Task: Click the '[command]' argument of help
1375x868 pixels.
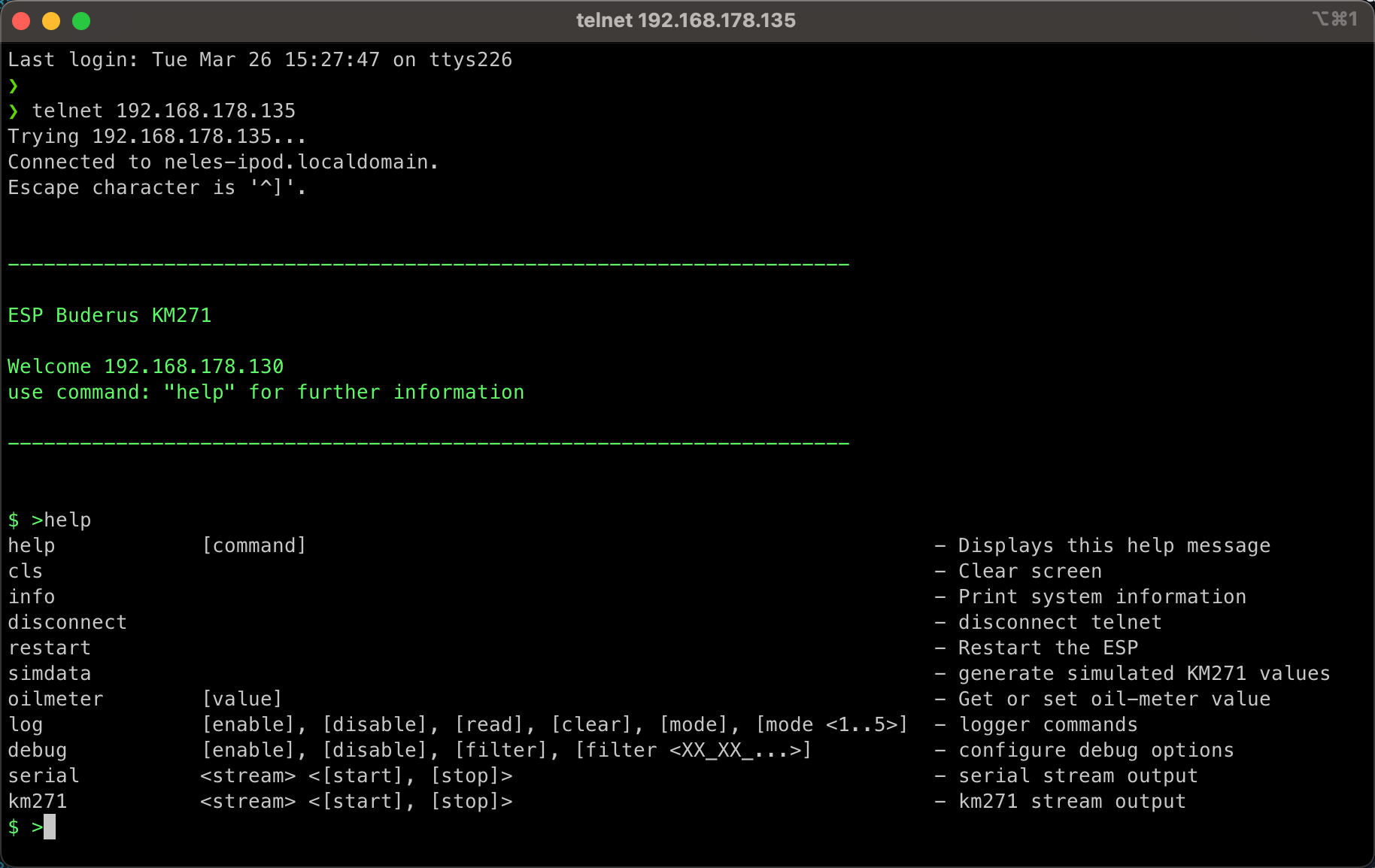Action: [254, 545]
